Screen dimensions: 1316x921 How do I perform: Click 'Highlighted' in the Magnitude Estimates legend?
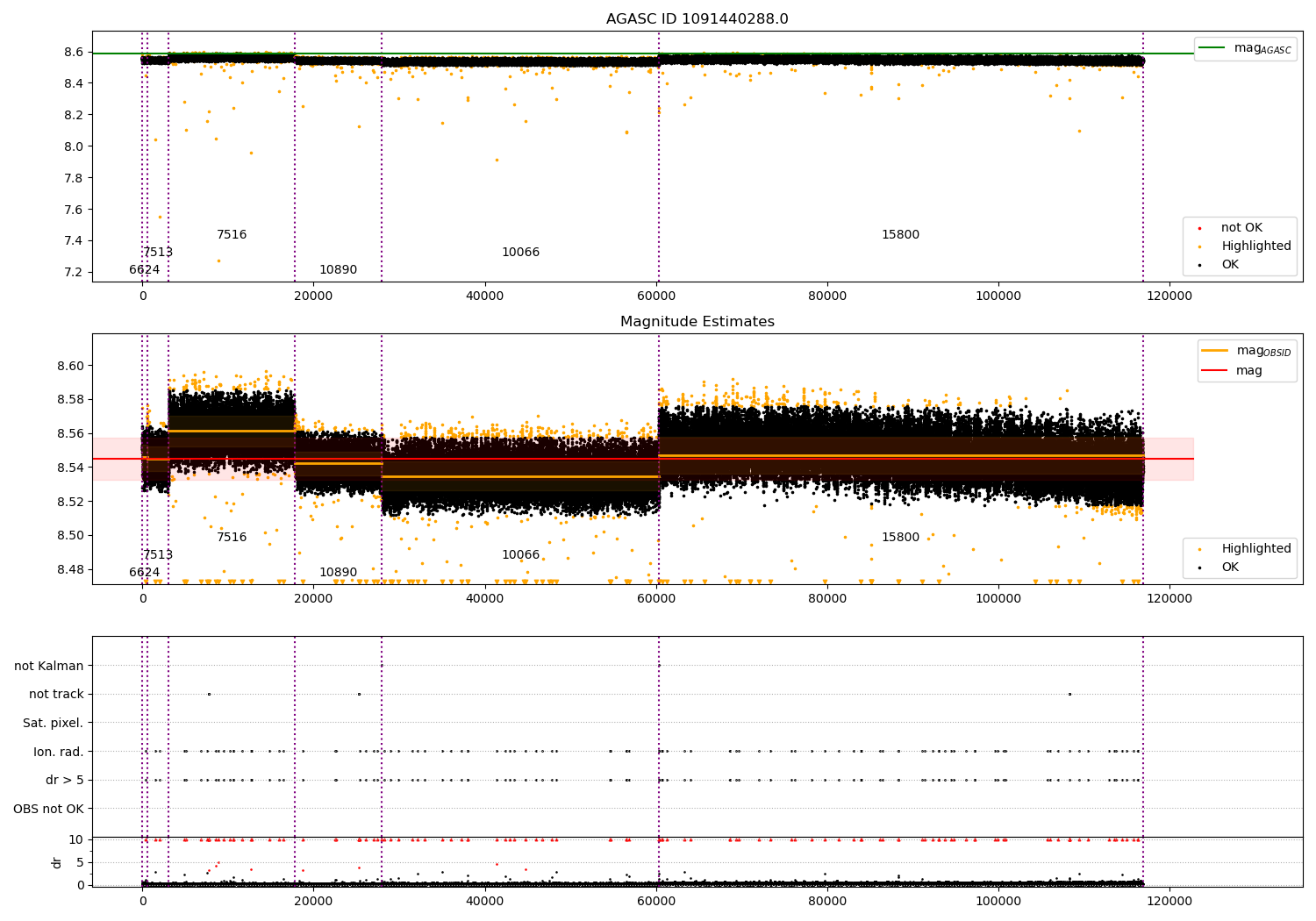coord(1255,549)
